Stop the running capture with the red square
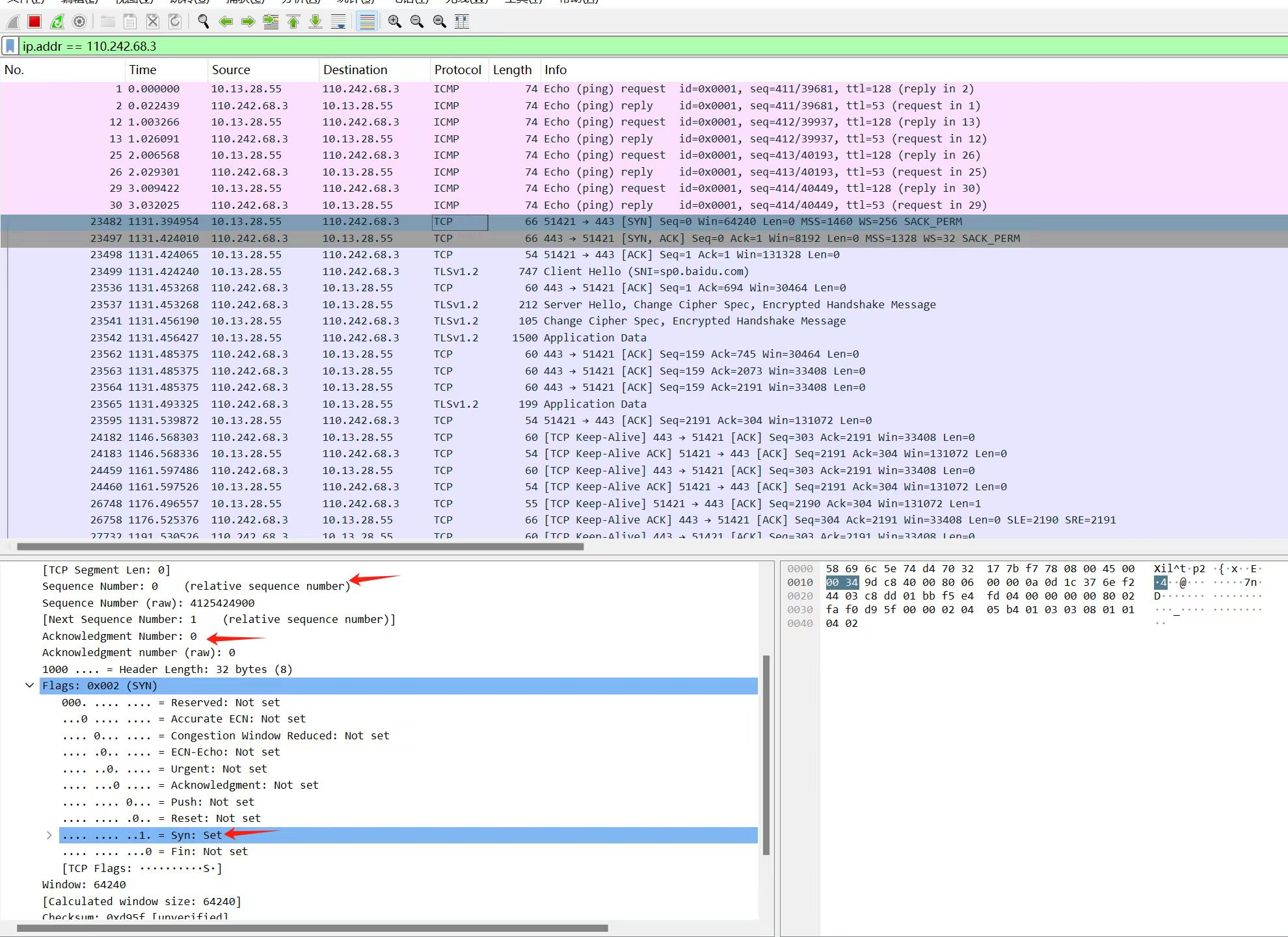 pos(34,22)
